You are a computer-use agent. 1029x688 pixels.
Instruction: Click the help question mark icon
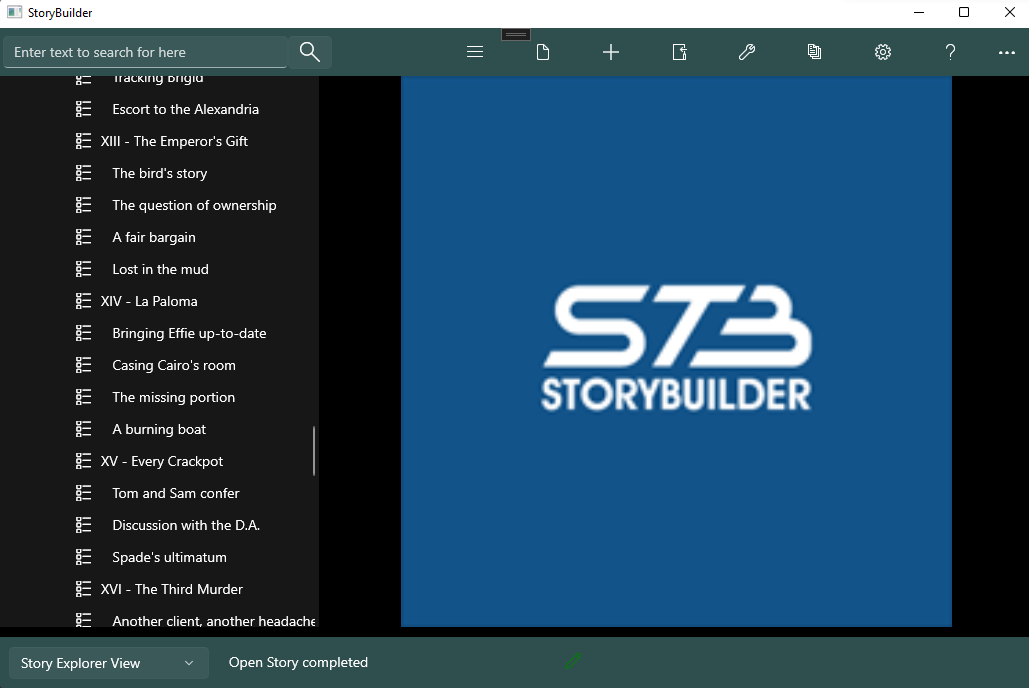point(950,51)
